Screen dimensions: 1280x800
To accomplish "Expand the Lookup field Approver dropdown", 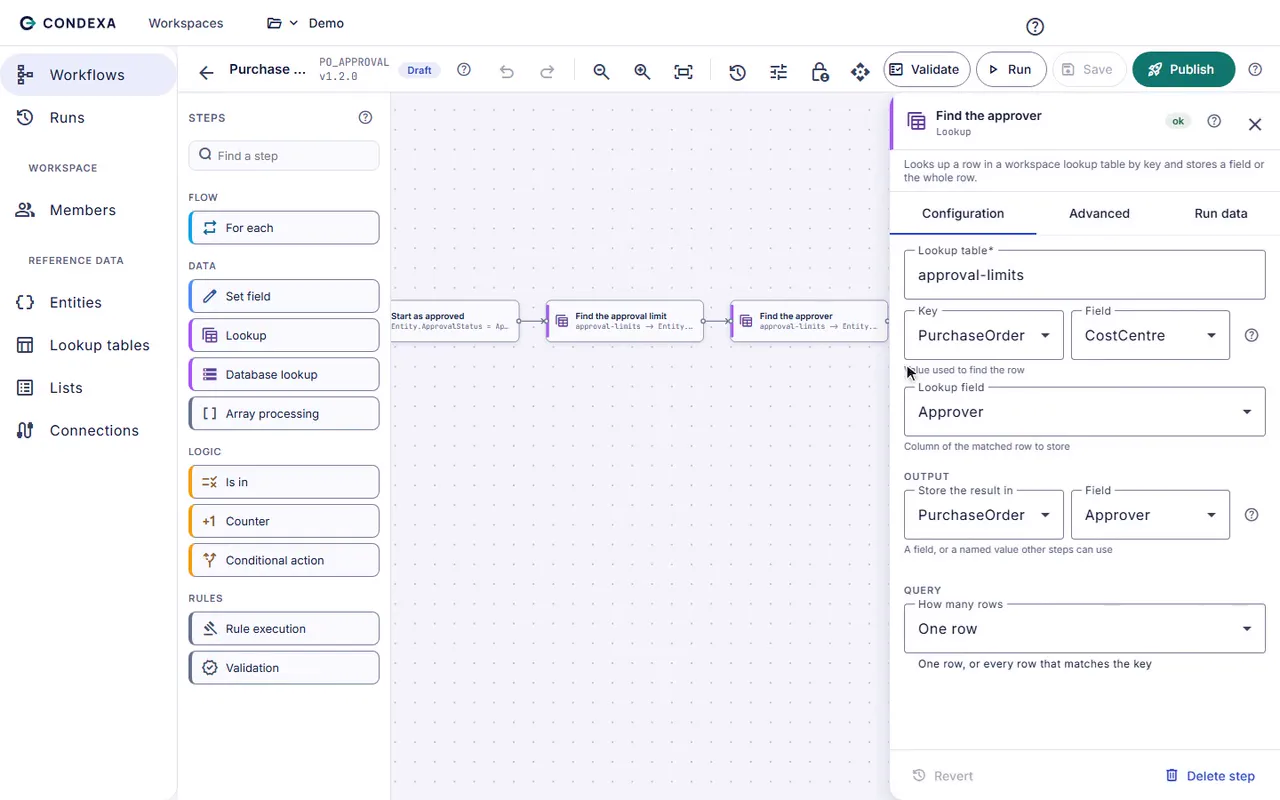I will tap(1085, 412).
